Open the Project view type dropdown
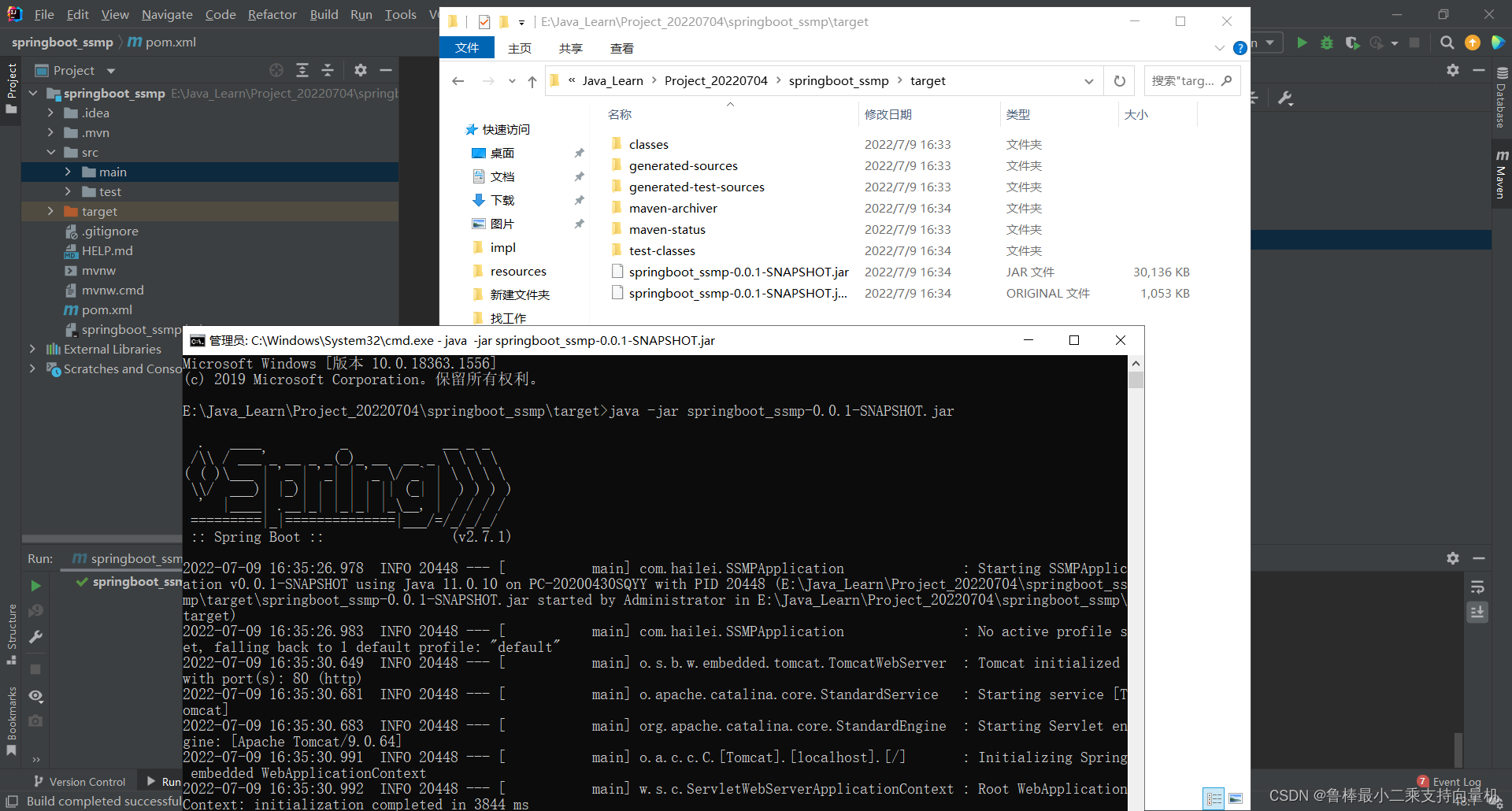Viewport: 1512px width, 811px height. [111, 71]
